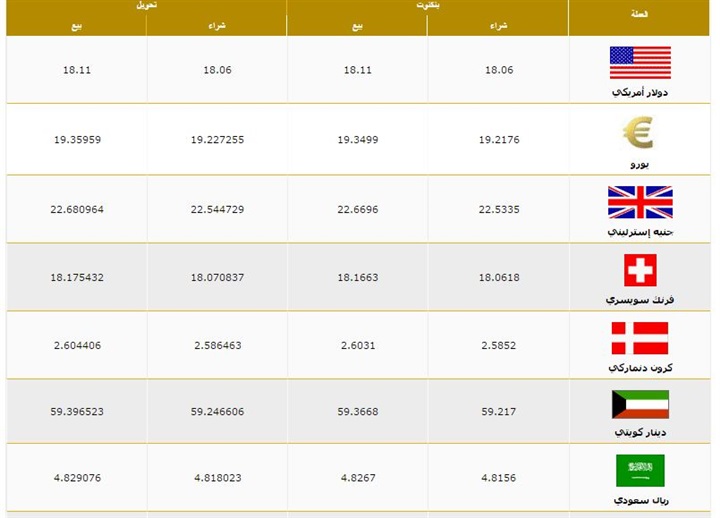Screen dimensions: 720x518
Task: Click the Swiss flag icon
Action: point(640,270)
